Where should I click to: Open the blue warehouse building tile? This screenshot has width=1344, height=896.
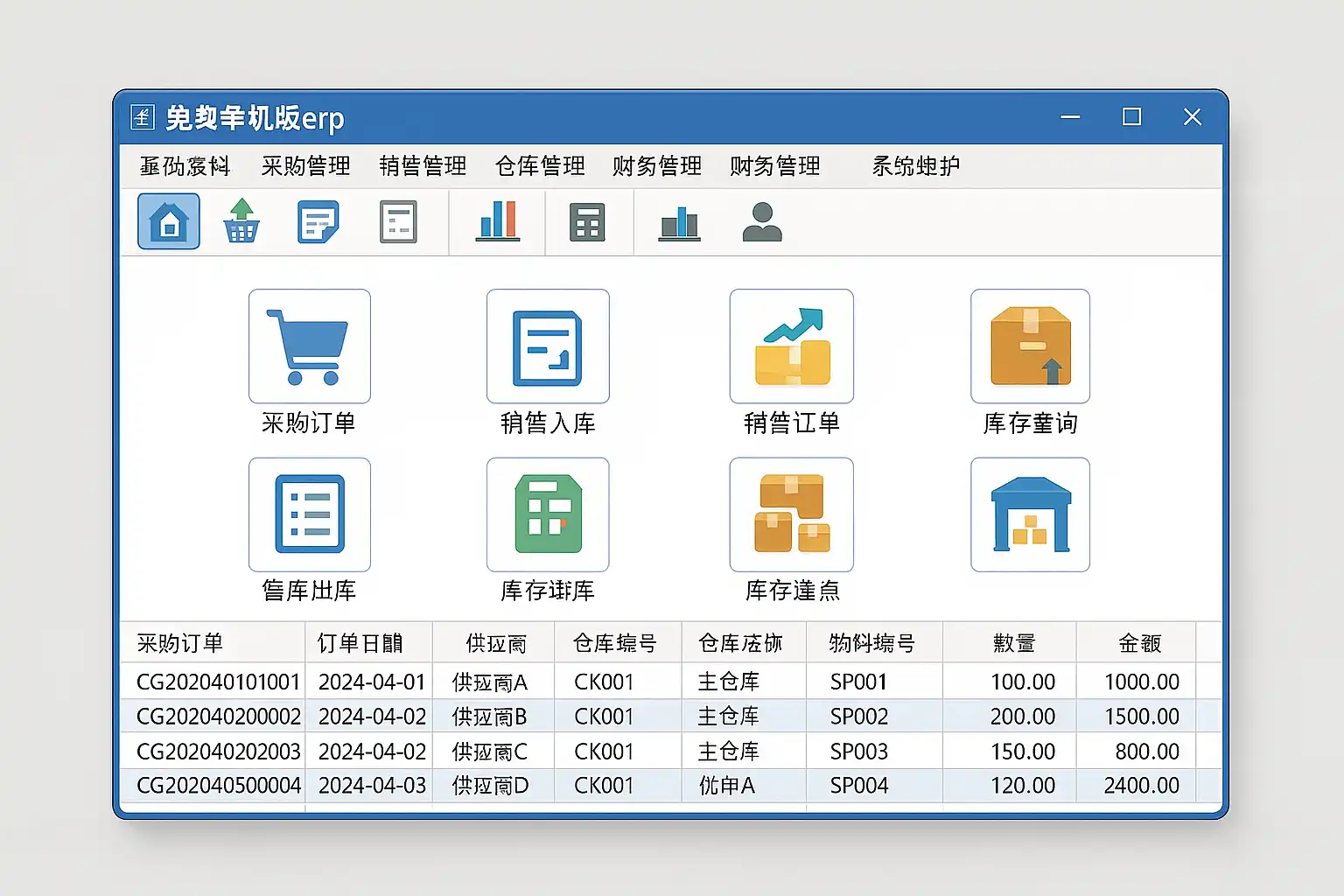click(x=1030, y=514)
